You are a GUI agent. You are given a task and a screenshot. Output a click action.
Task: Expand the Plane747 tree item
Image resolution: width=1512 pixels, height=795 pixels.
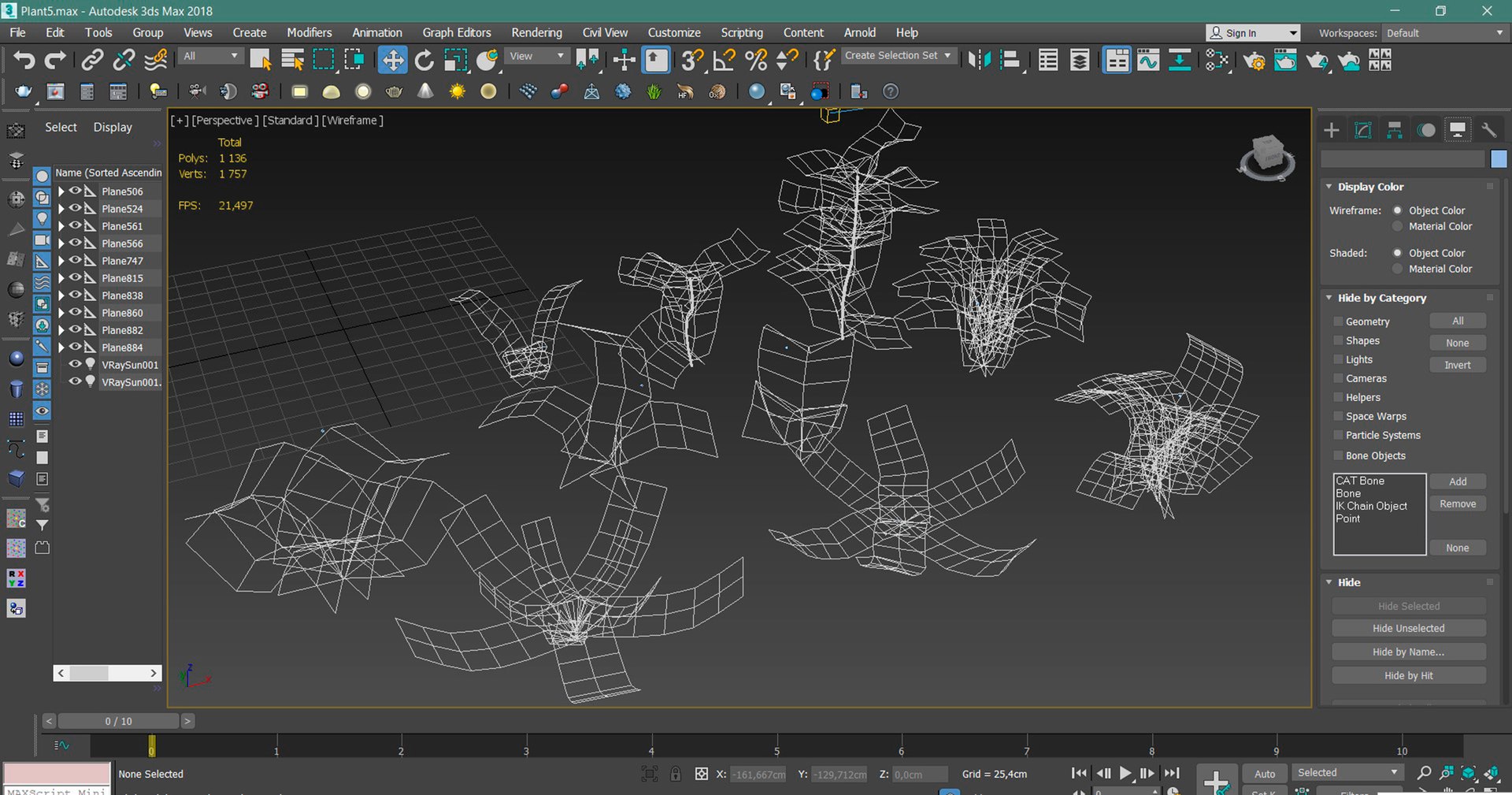pyautogui.click(x=61, y=261)
